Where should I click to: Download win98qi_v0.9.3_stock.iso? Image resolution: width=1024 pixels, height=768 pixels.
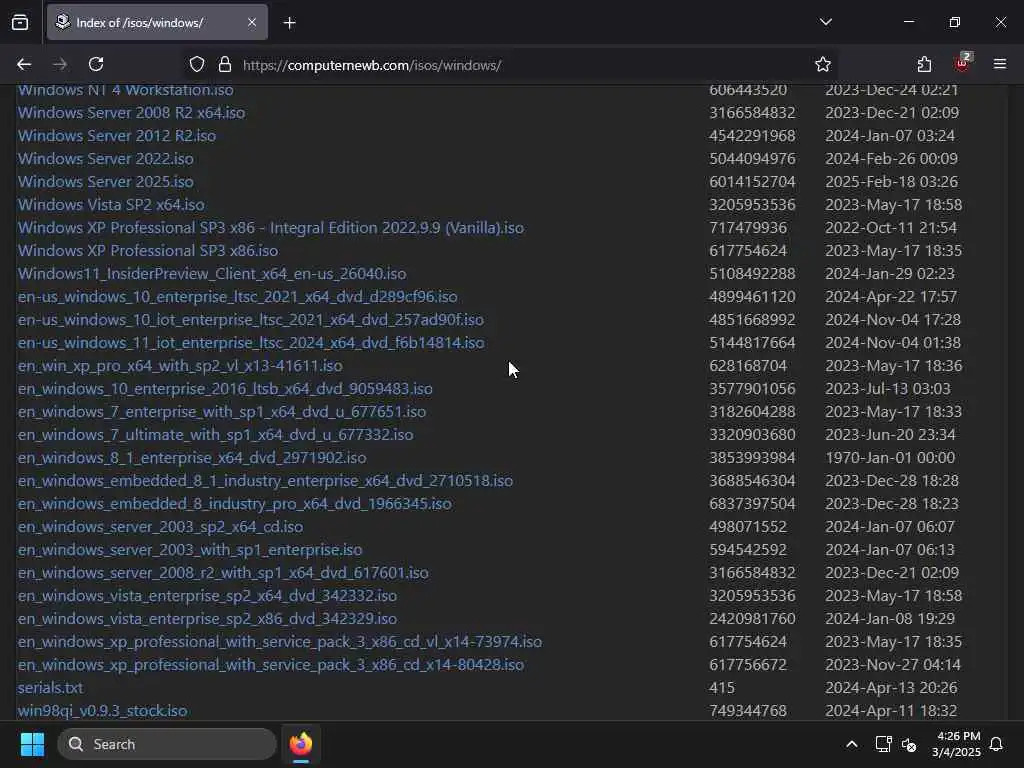click(x=102, y=711)
